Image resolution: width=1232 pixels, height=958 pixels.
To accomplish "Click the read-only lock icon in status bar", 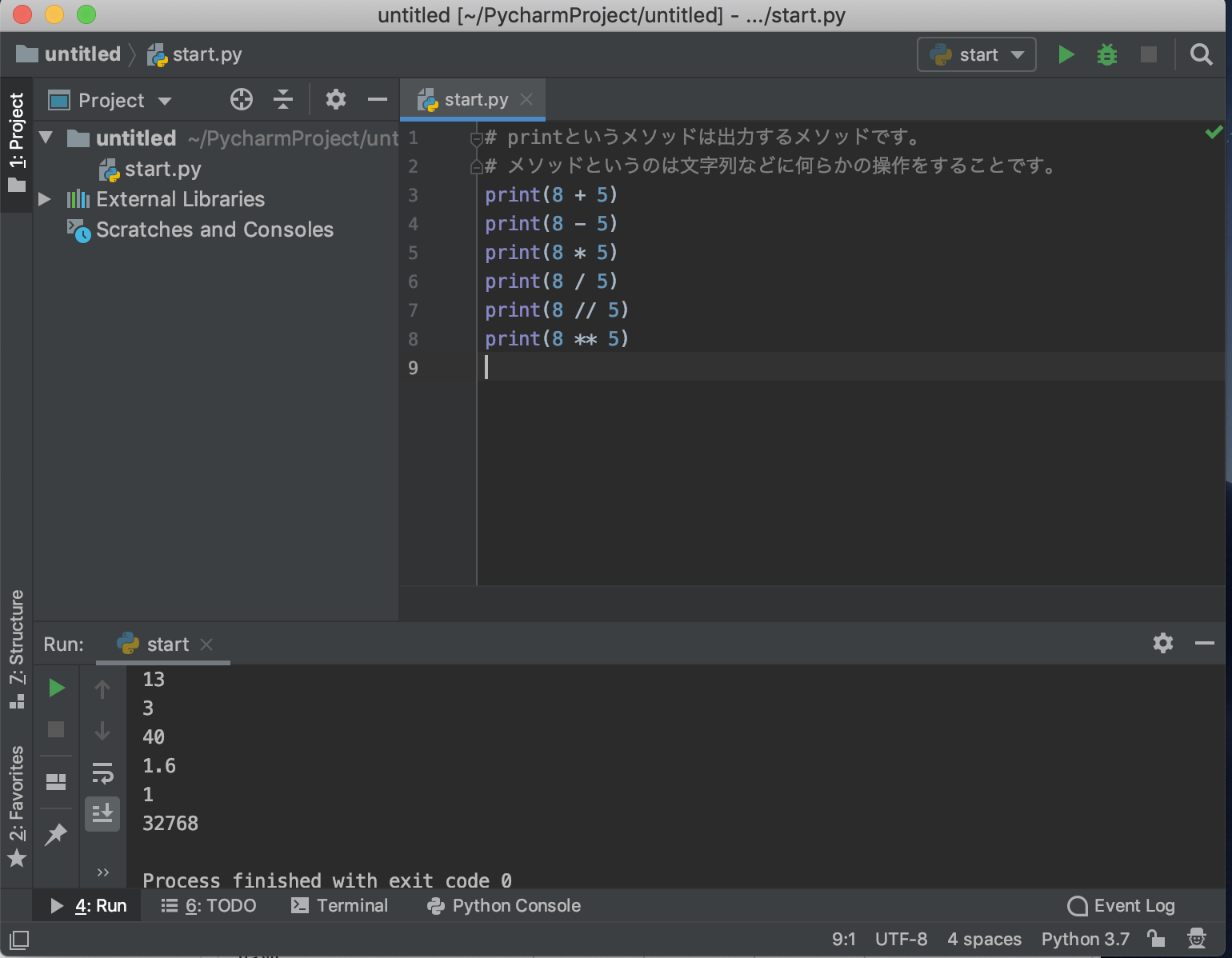I will (1155, 938).
